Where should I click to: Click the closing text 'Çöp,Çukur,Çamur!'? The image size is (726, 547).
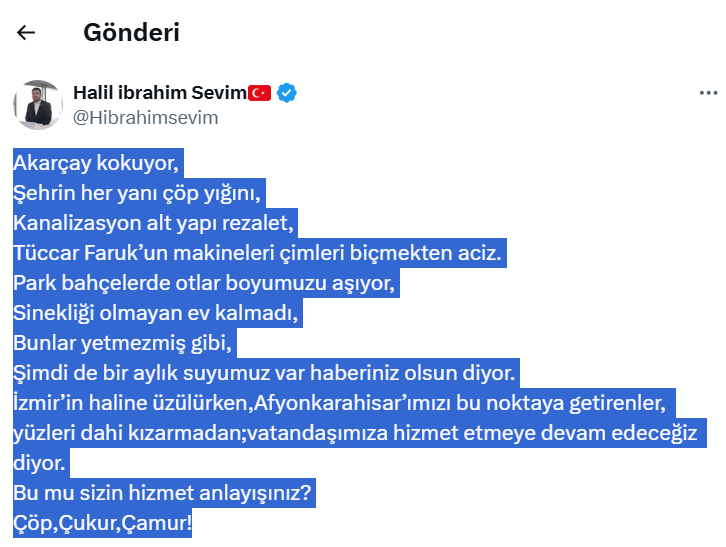102,523
